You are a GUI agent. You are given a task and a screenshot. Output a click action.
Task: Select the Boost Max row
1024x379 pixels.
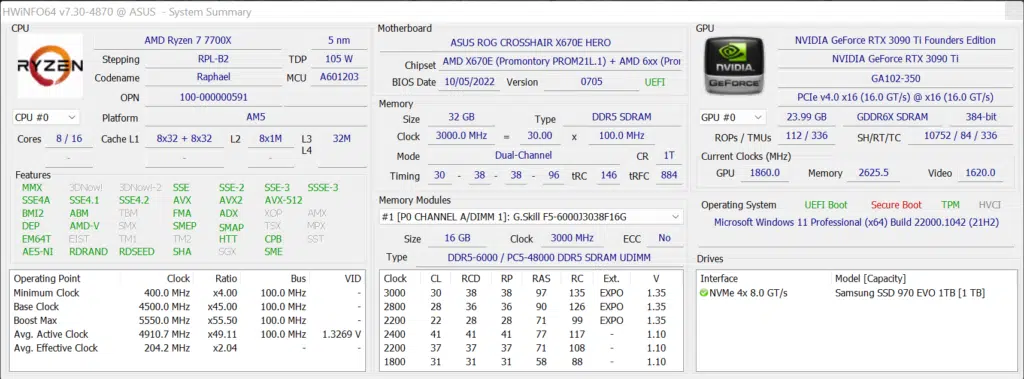187,320
